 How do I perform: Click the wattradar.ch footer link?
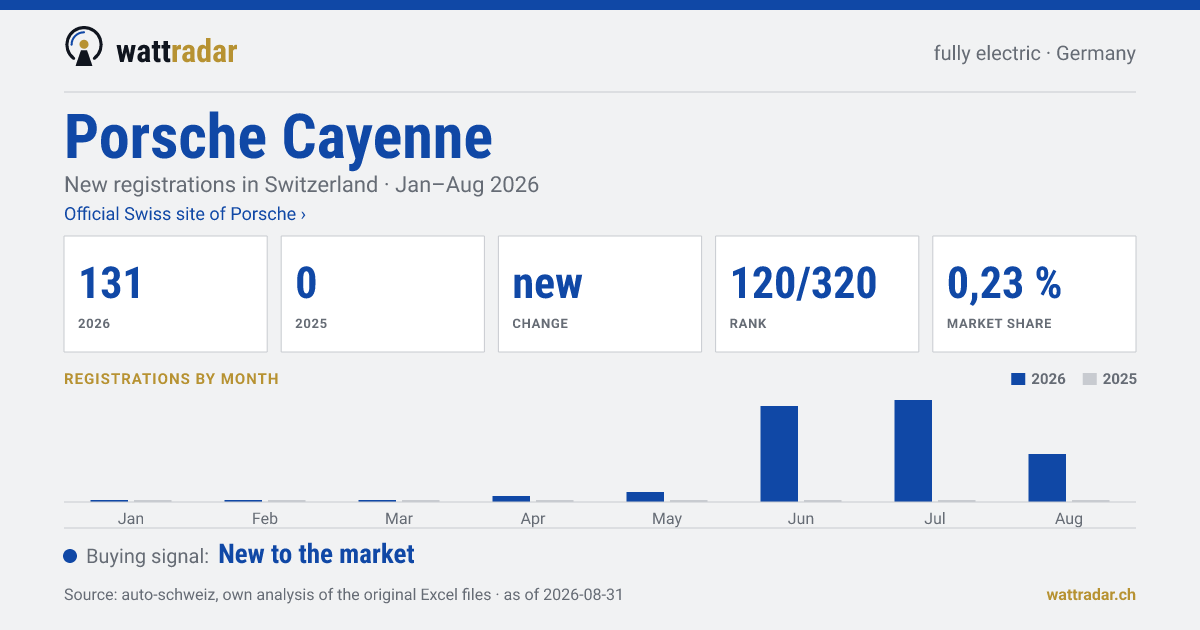[x=1091, y=594]
